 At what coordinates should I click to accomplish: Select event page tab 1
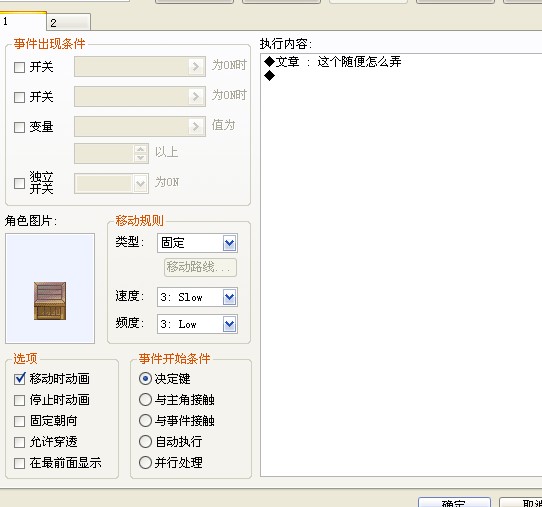click(23, 21)
